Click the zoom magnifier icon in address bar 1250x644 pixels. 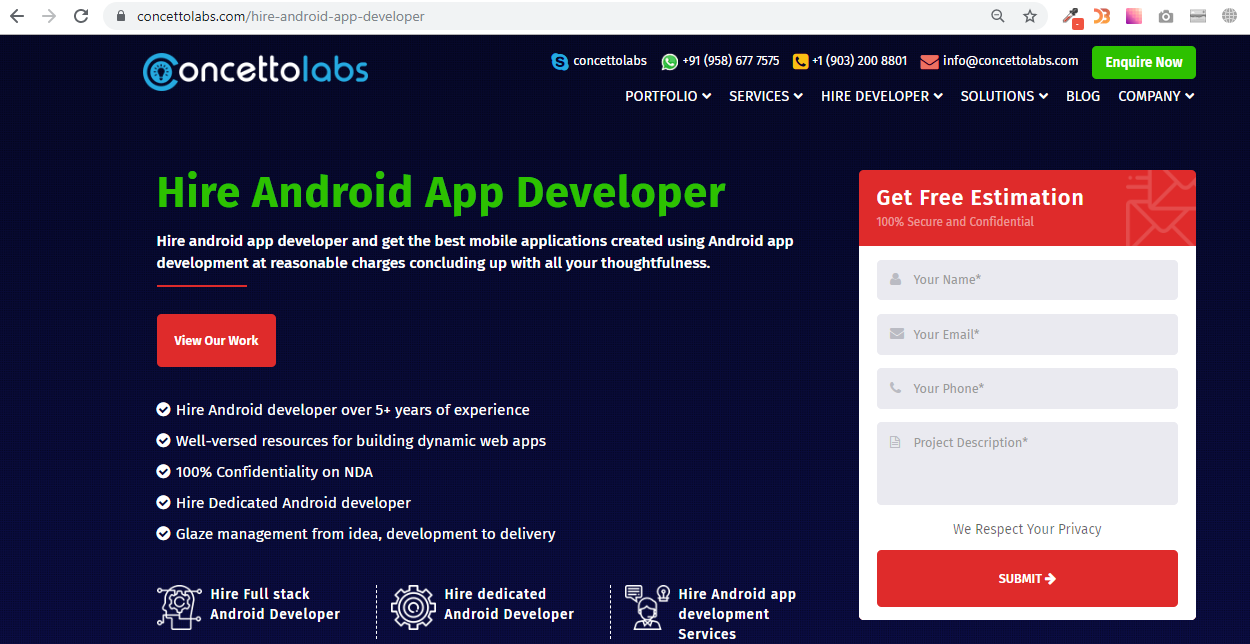[997, 16]
